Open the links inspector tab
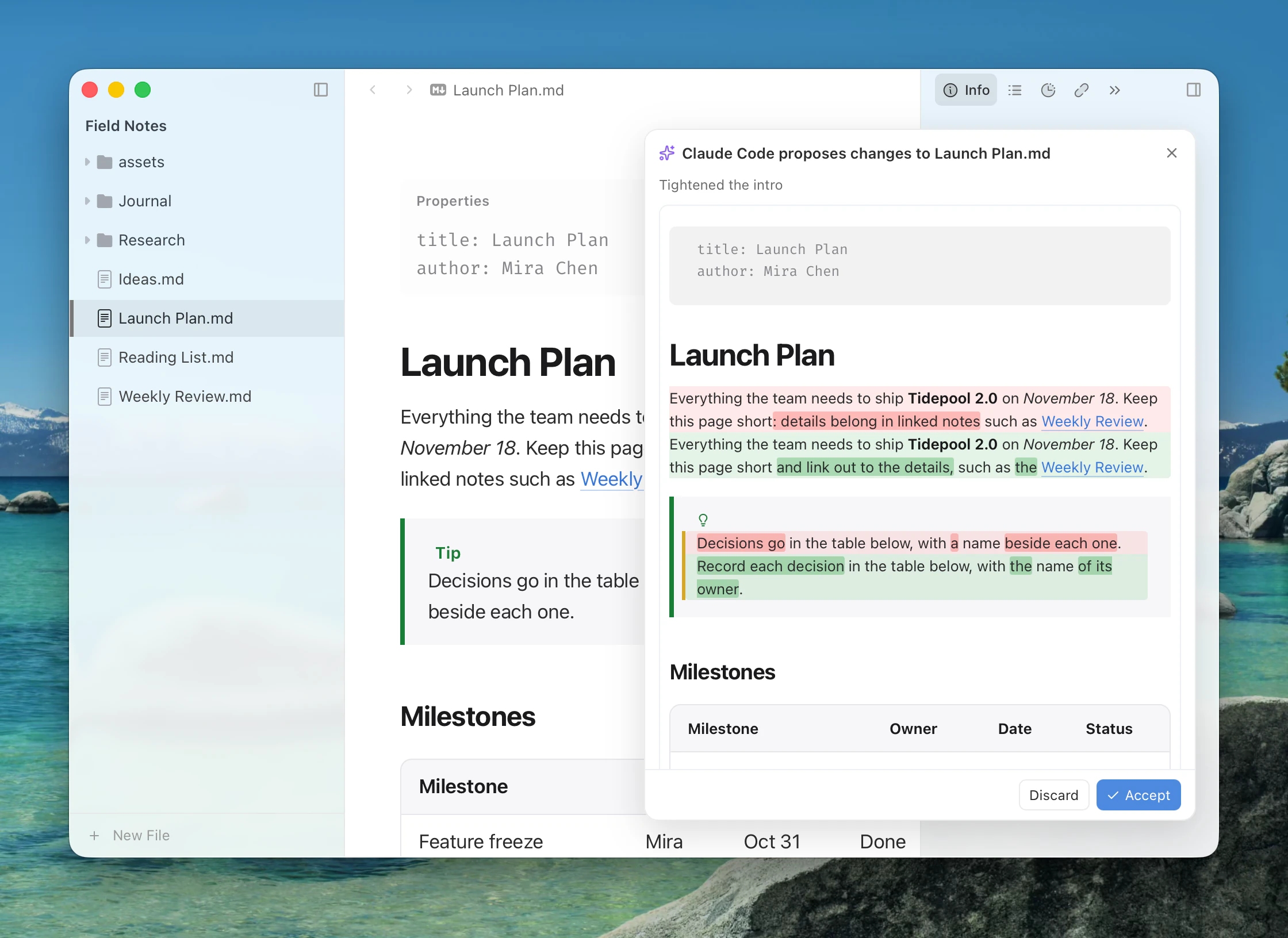1288x938 pixels. (1082, 90)
